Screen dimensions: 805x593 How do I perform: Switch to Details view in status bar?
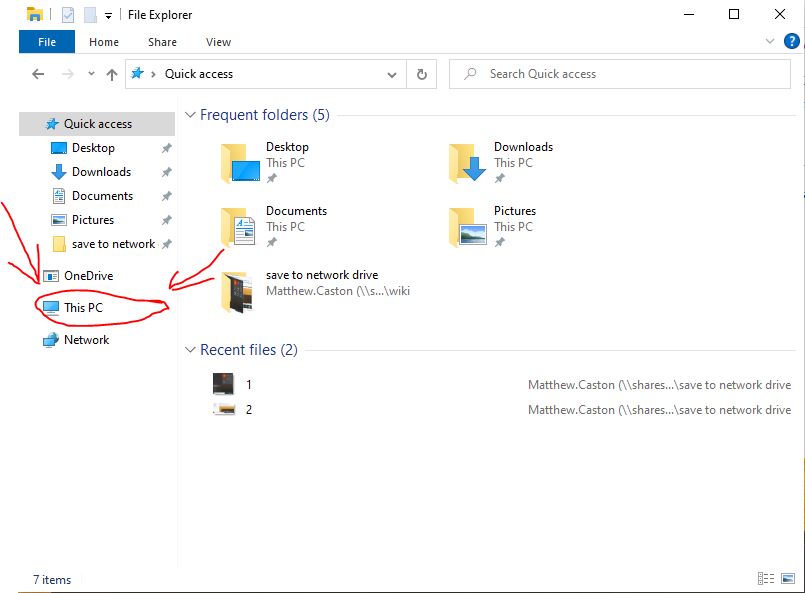[x=765, y=579]
